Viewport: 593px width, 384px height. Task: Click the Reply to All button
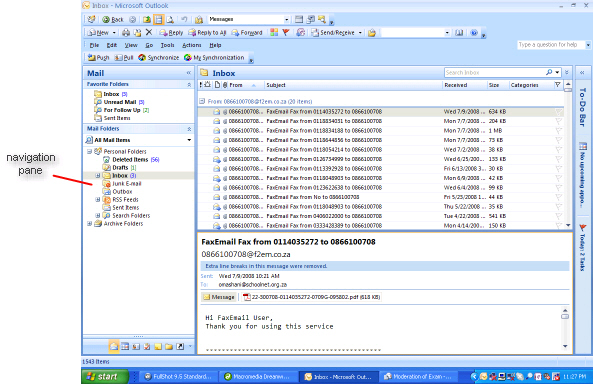point(207,33)
